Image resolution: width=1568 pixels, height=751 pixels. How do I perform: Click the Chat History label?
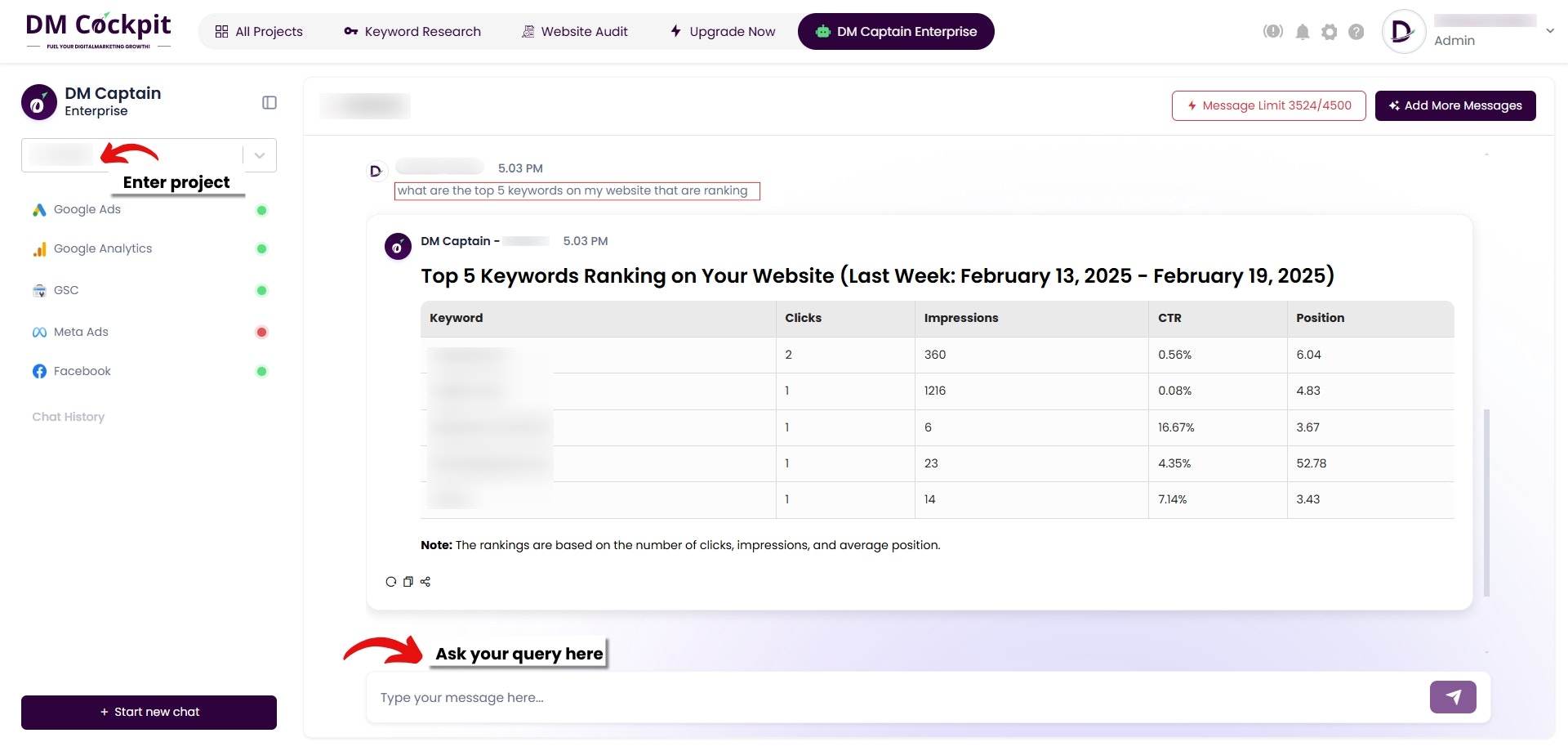69,417
